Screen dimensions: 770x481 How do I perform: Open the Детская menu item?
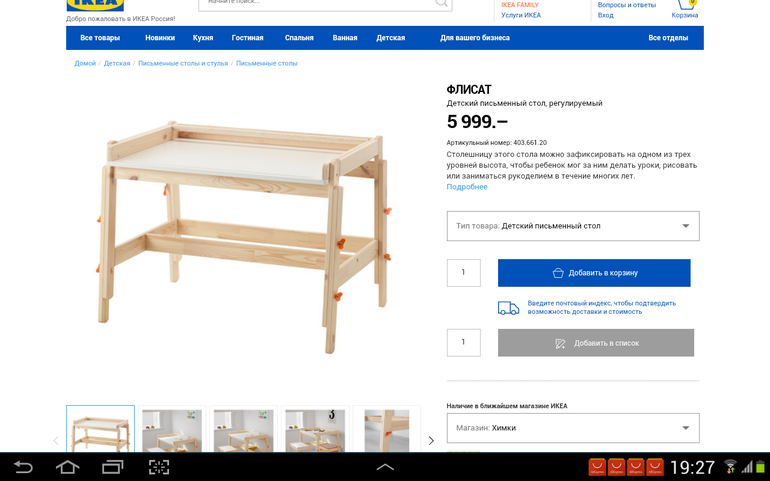point(390,38)
